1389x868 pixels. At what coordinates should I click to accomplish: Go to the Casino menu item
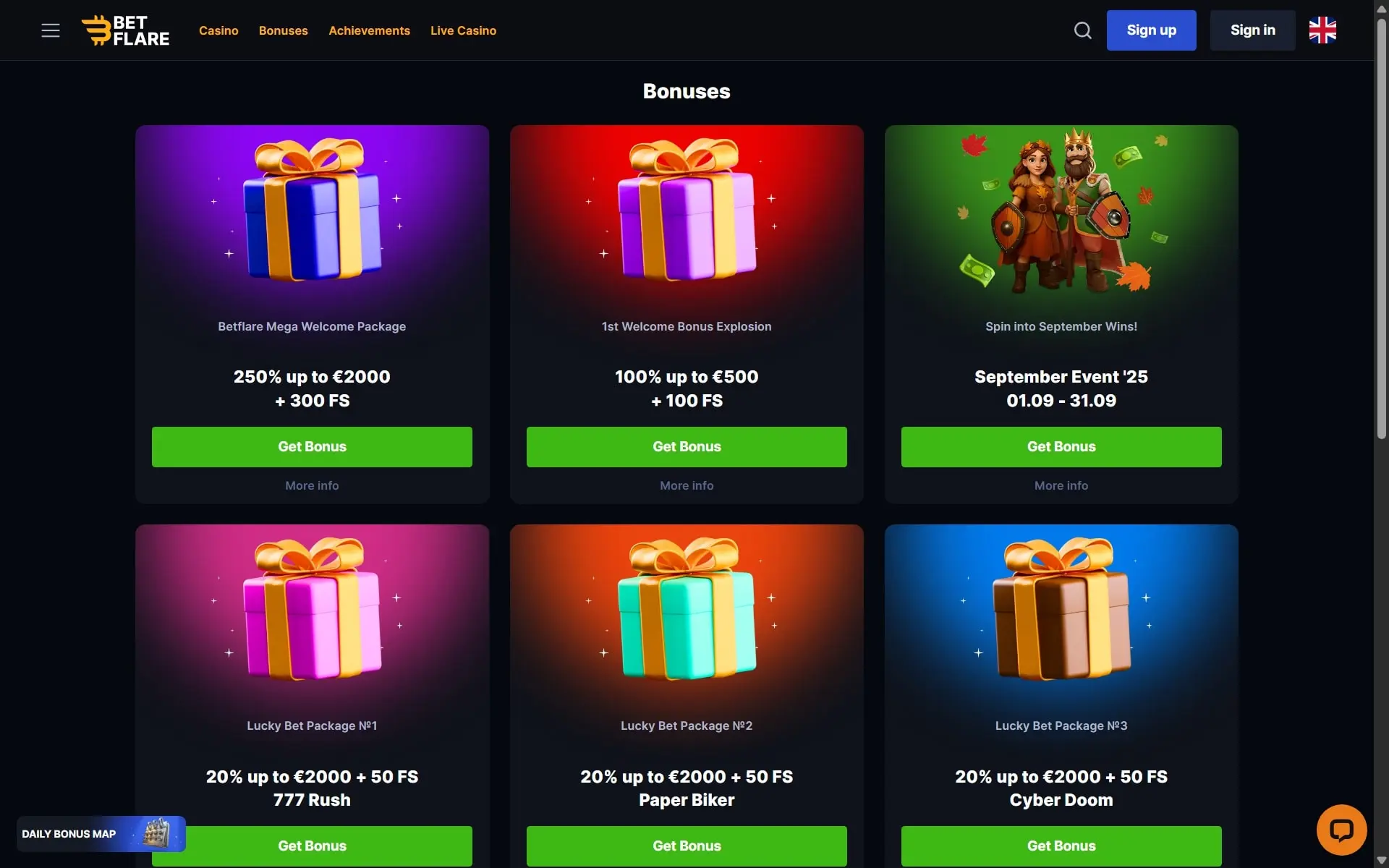[218, 30]
